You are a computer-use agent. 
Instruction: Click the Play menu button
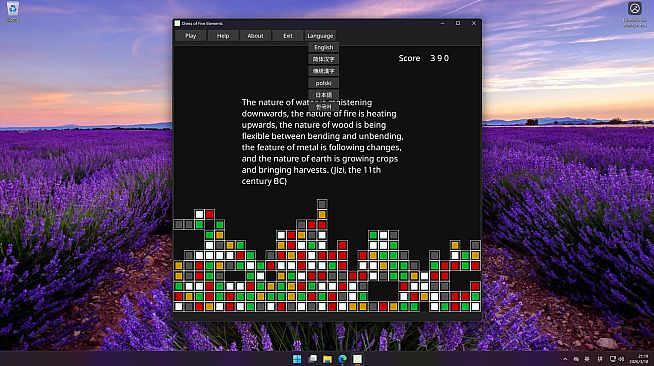coord(191,36)
